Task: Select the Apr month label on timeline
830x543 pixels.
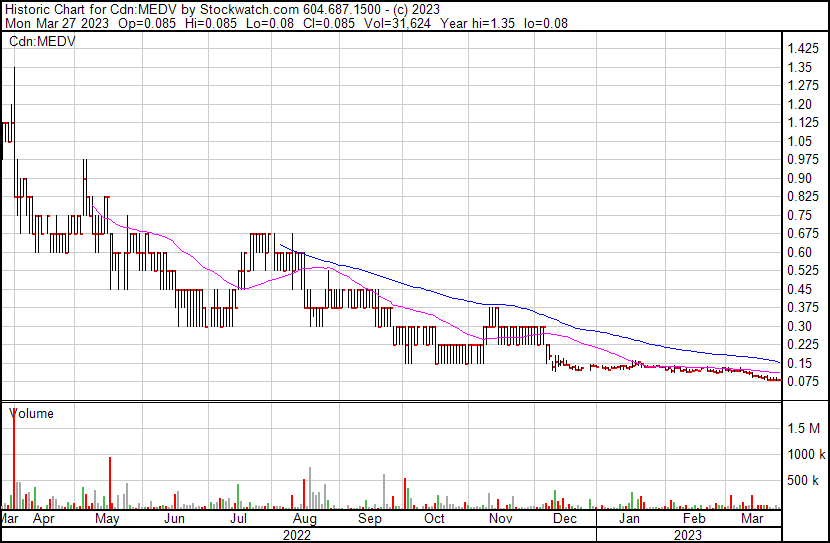Action: tap(43, 519)
